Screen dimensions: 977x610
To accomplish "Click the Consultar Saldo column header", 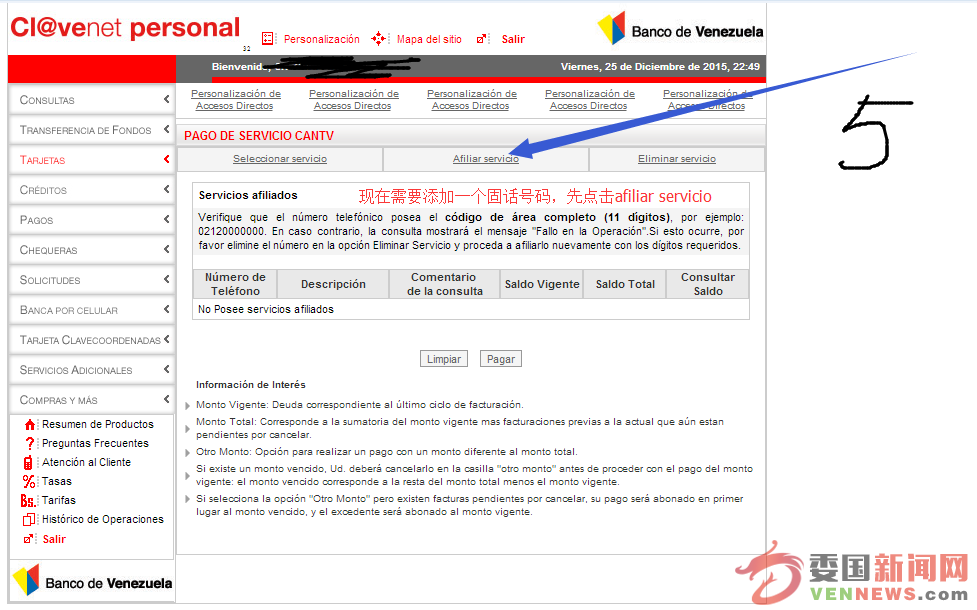I will 708,284.
